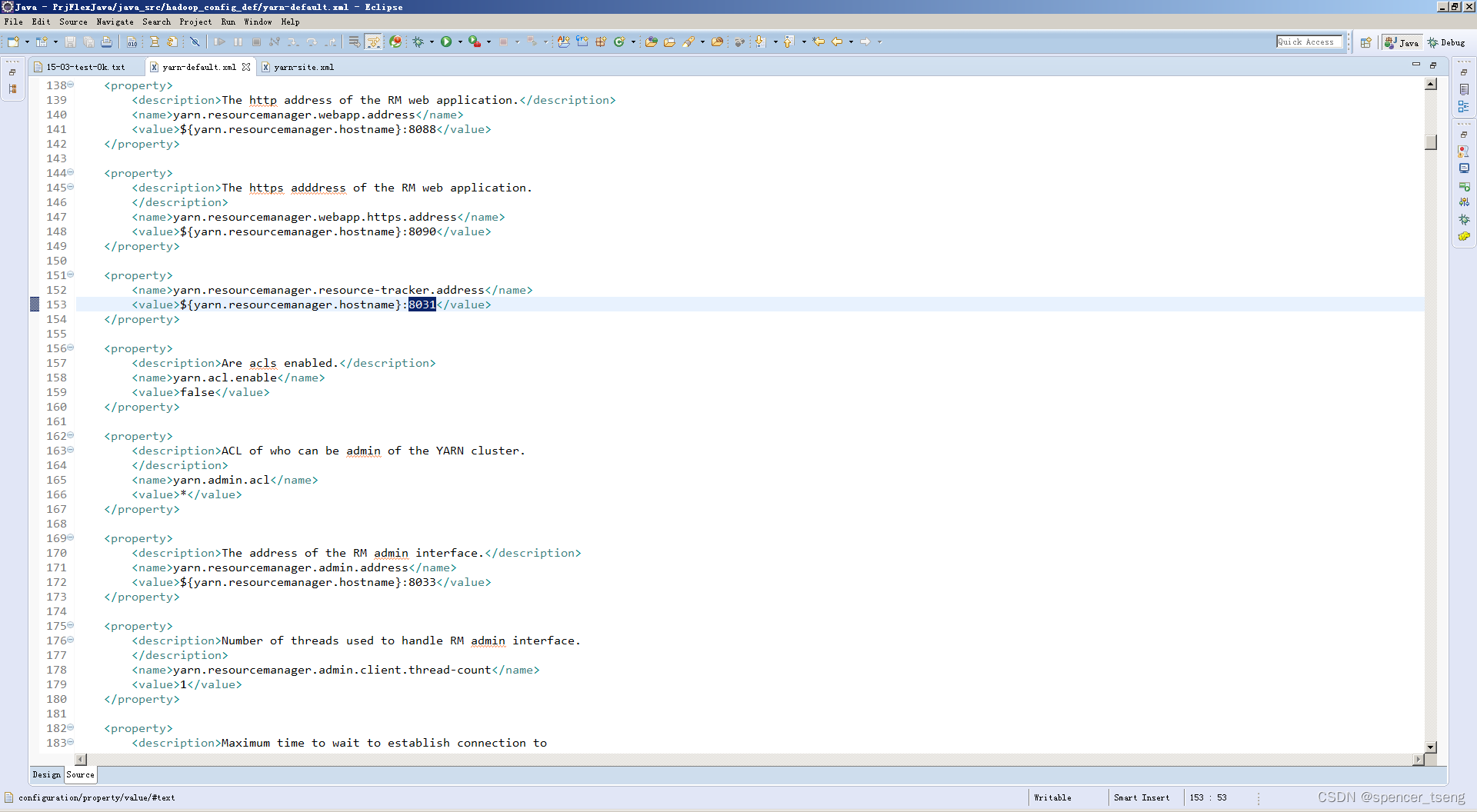
Task: Toggle Skip All Breakpoints in the toolbar
Action: click(195, 42)
